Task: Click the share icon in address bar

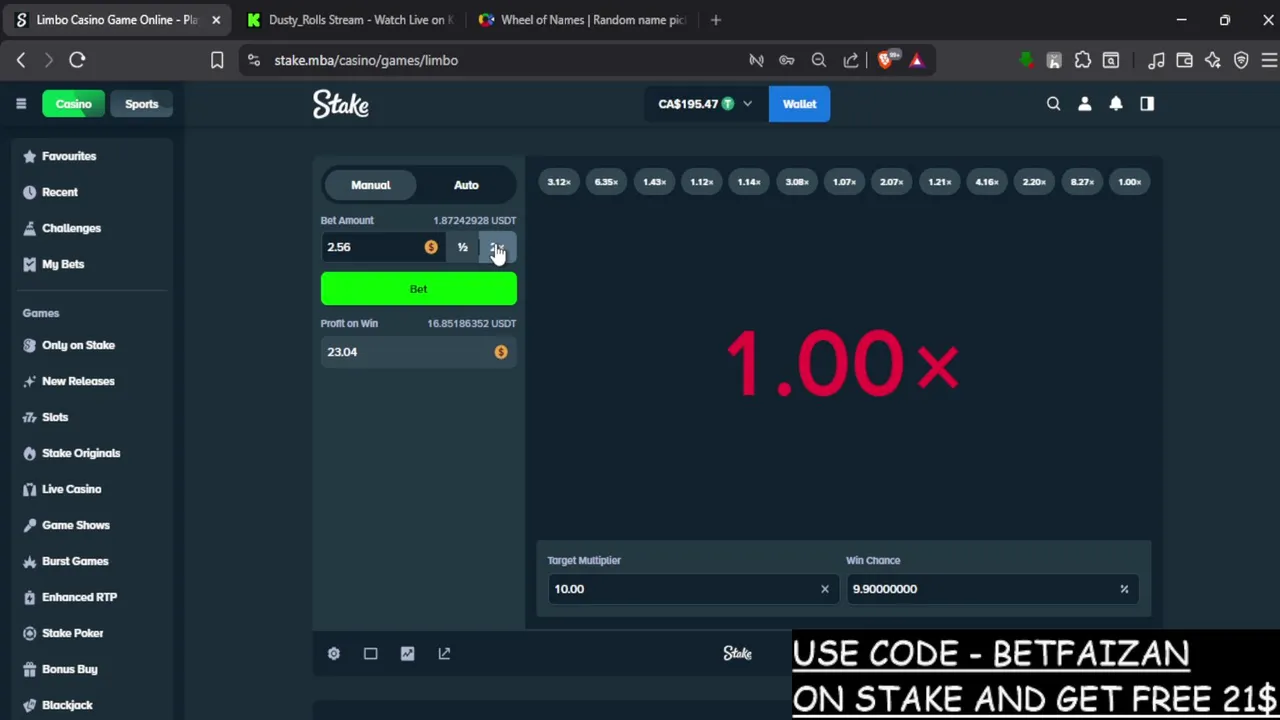Action: pyautogui.click(x=851, y=60)
